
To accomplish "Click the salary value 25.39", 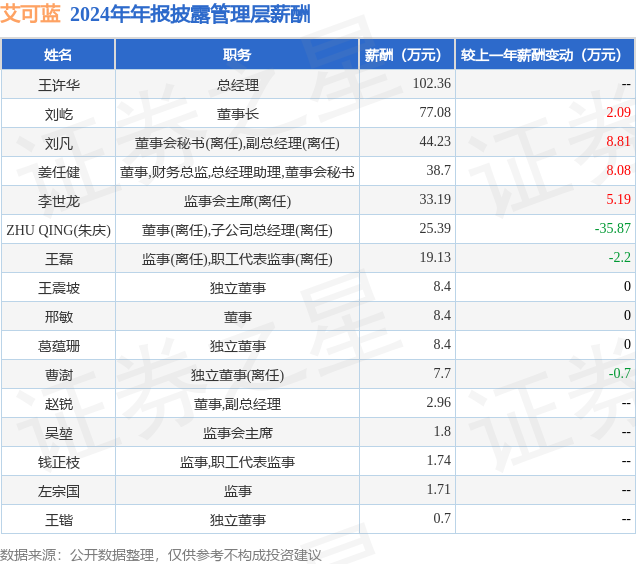I will [435, 228].
